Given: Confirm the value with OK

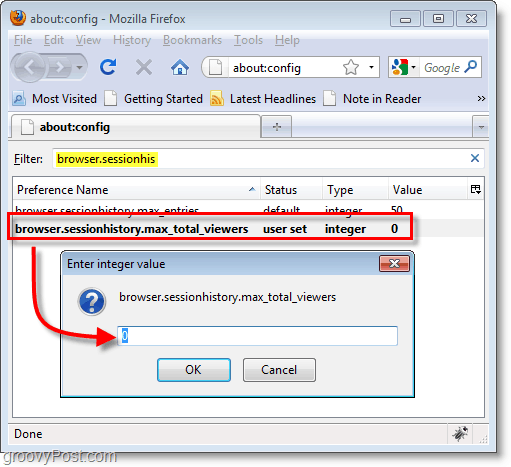Looking at the screenshot, I should 194,370.
